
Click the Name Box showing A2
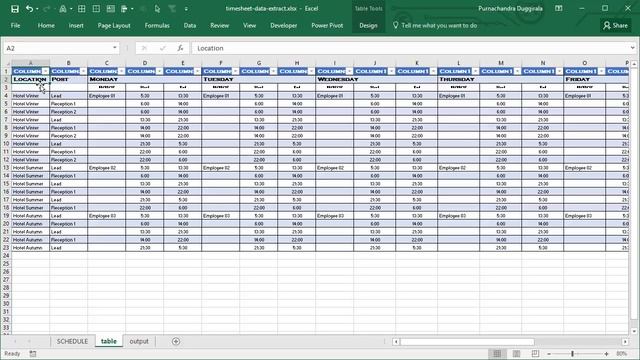[x=58, y=48]
